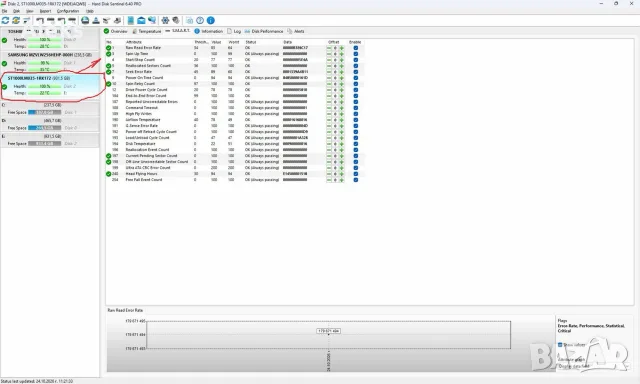640x384 pixels.
Task: Click the green check icon of Head Flying Hours
Action: (109, 174)
